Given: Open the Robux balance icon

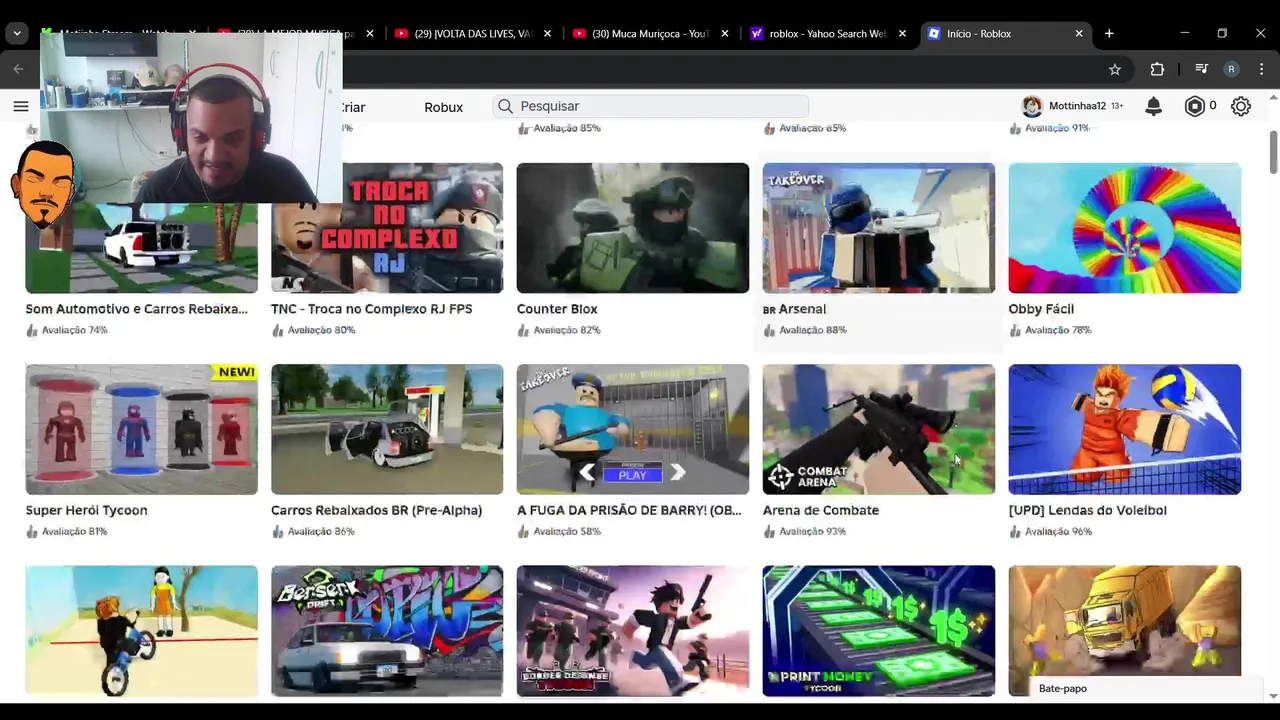Looking at the screenshot, I should (x=1194, y=106).
